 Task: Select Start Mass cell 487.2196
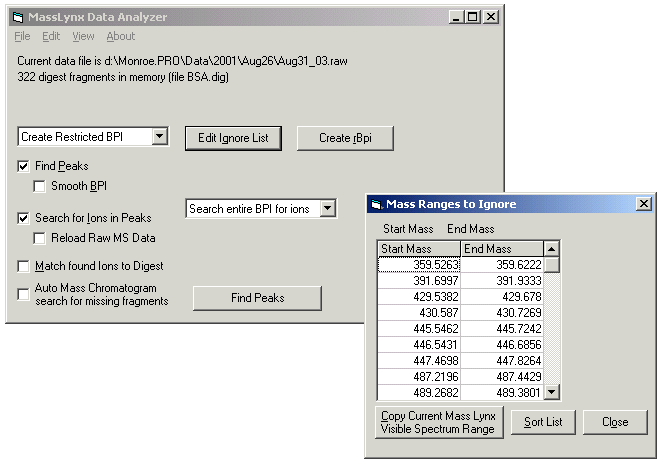[x=419, y=377]
